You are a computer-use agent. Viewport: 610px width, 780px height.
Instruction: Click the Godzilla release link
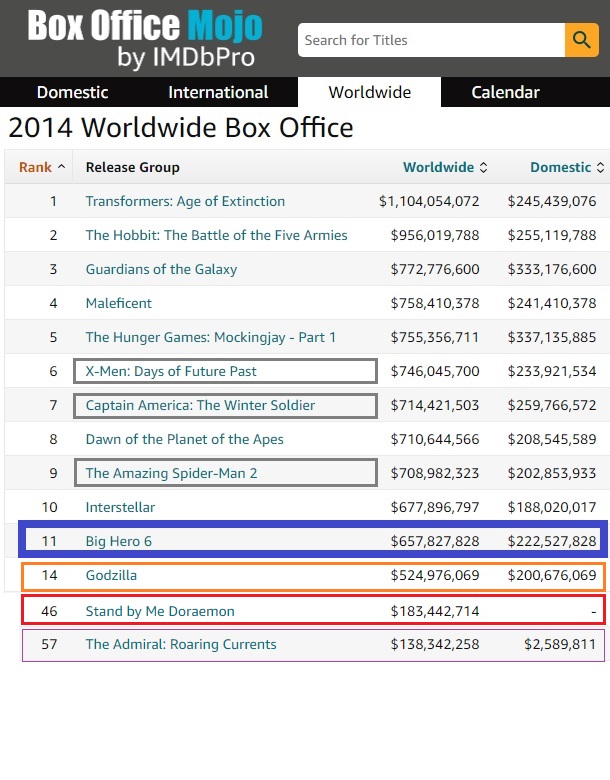[111, 575]
